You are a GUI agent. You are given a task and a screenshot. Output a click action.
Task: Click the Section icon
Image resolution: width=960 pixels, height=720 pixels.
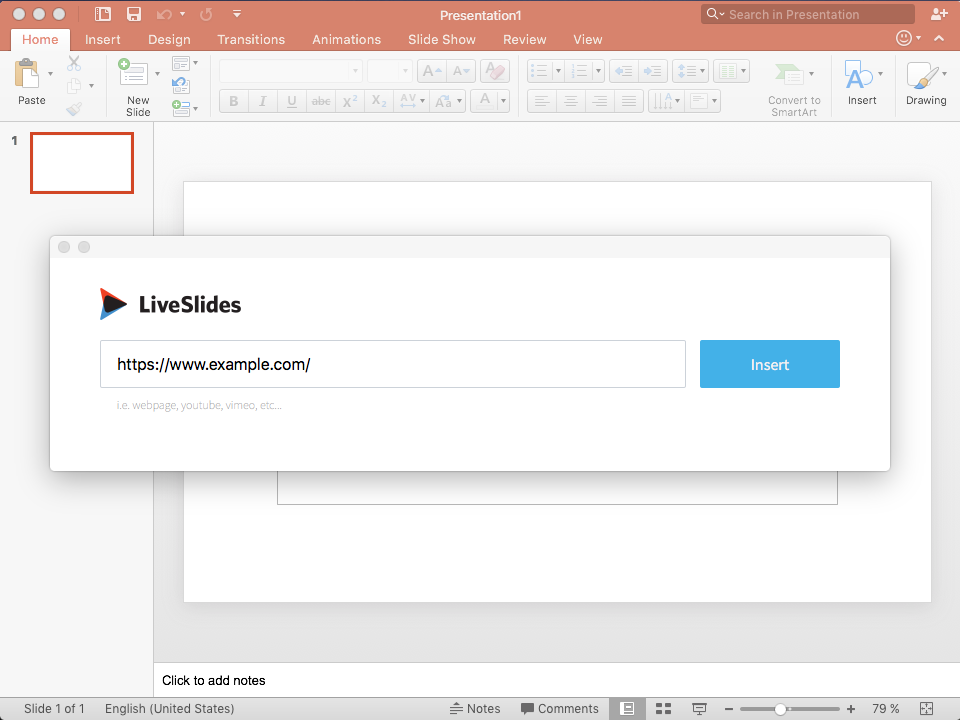pyautogui.click(x=181, y=108)
